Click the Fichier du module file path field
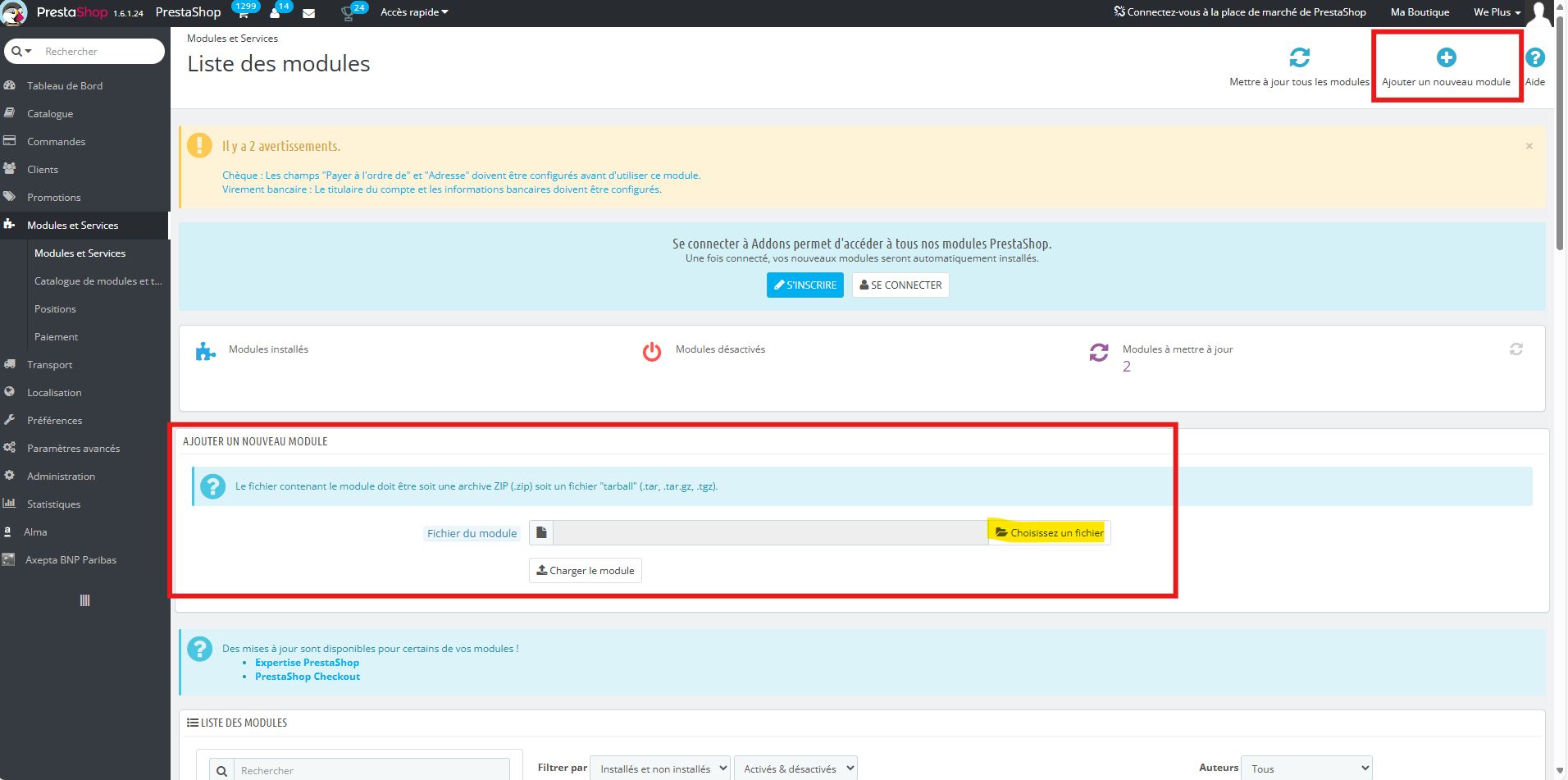 [771, 533]
